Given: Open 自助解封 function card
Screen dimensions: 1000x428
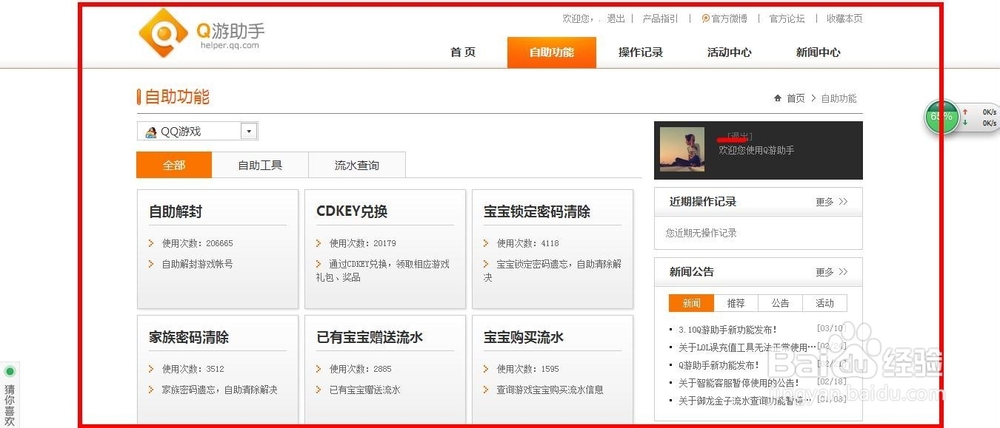Looking at the screenshot, I should 217,249.
